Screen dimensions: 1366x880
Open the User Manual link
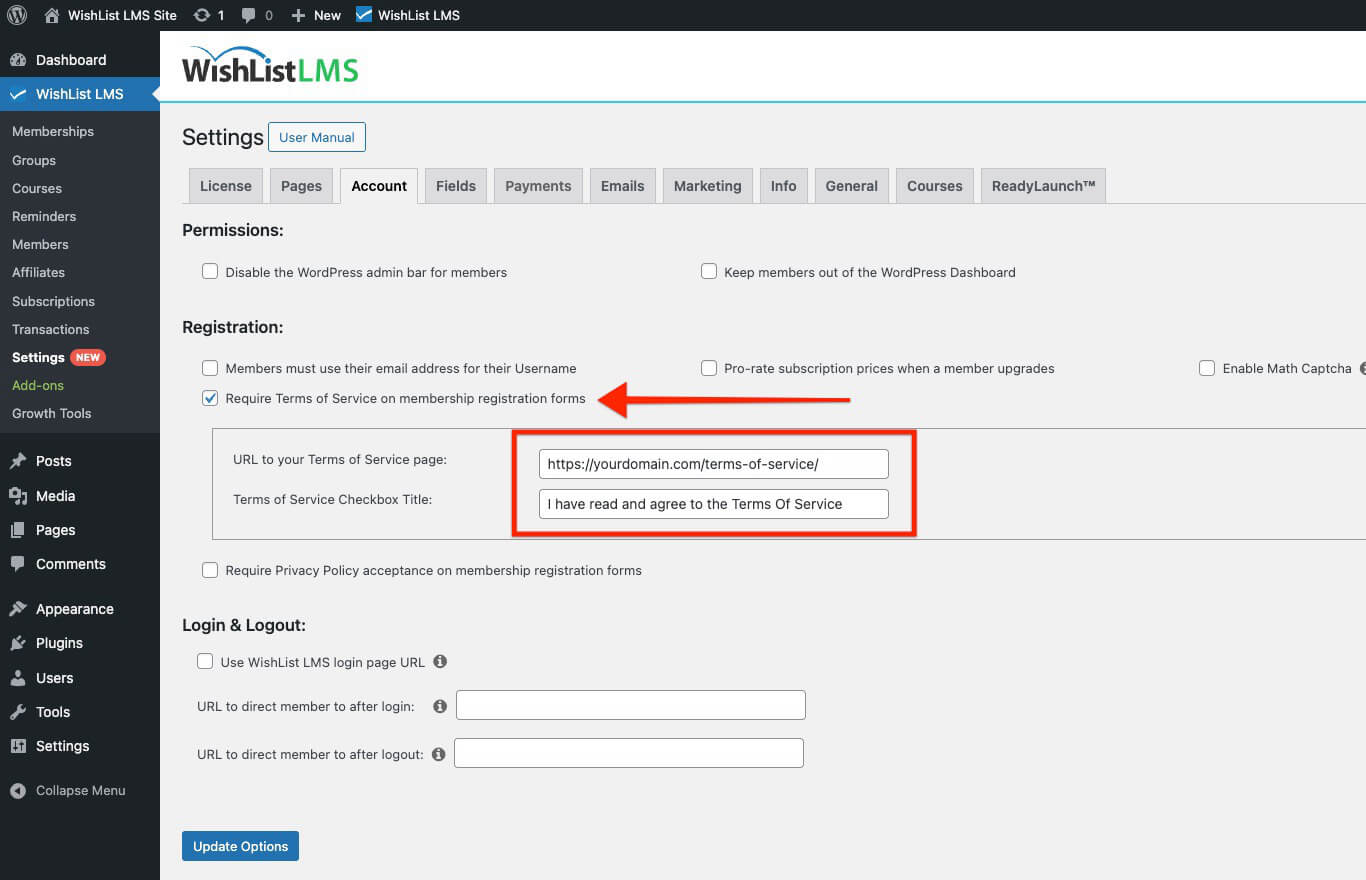point(317,137)
